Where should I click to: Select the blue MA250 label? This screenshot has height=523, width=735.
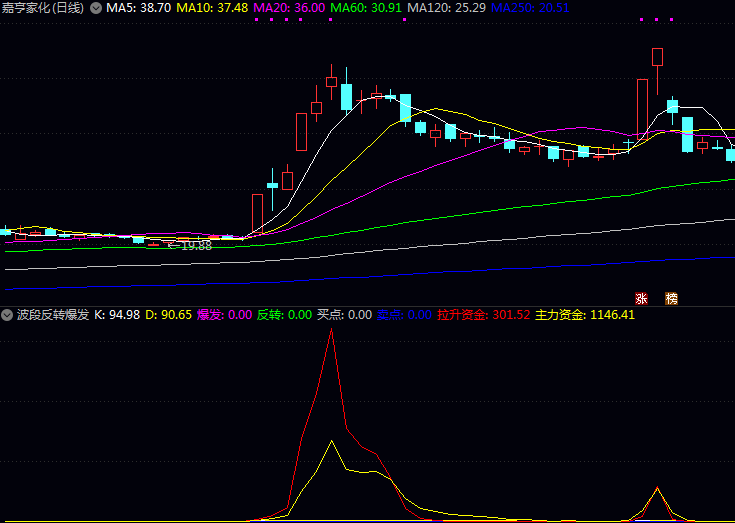pos(530,8)
